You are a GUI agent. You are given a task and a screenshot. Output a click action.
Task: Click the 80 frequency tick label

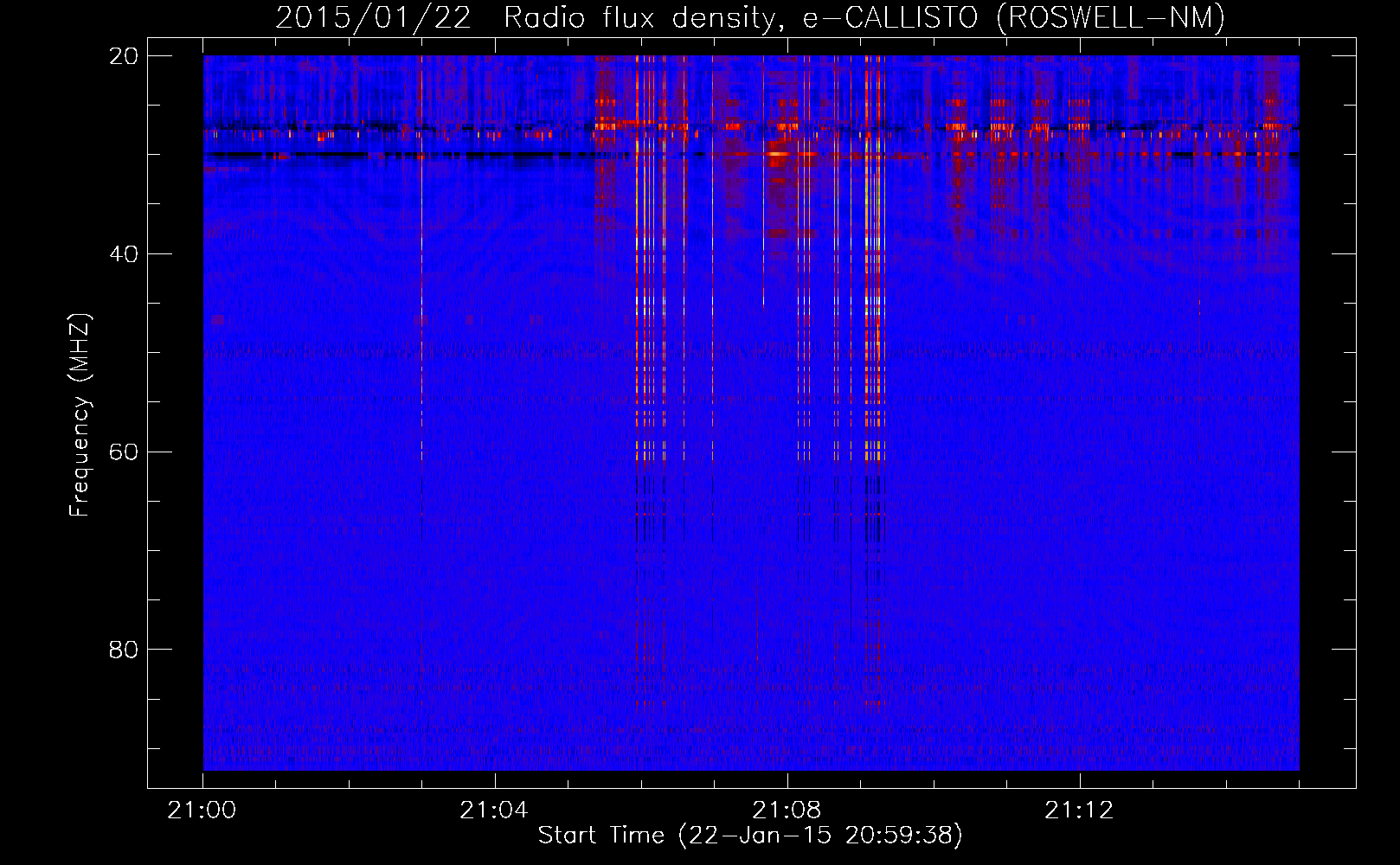point(124,650)
